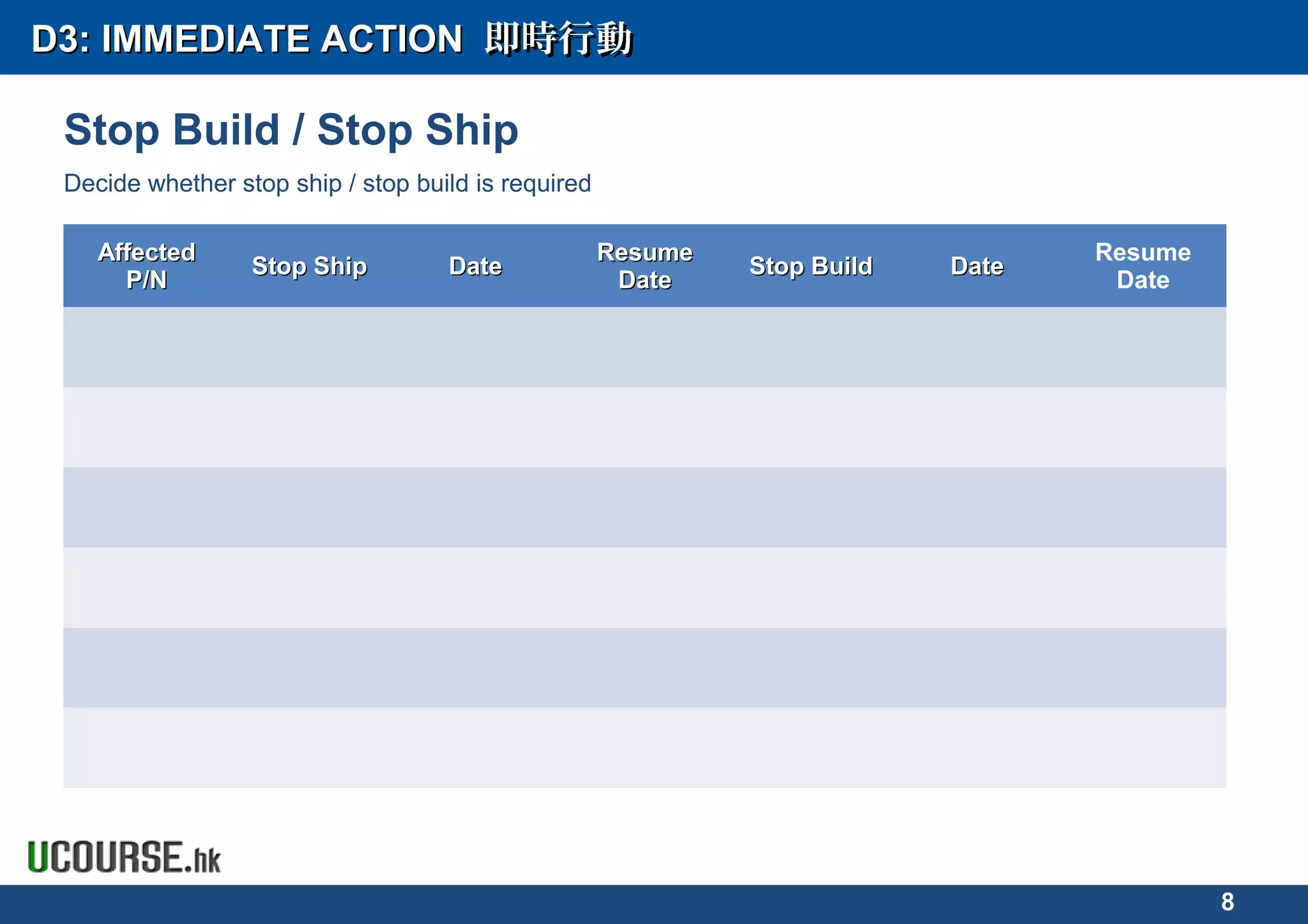Select the last Resume Date header
Image resolution: width=1308 pixels, height=924 pixels.
click(1143, 266)
